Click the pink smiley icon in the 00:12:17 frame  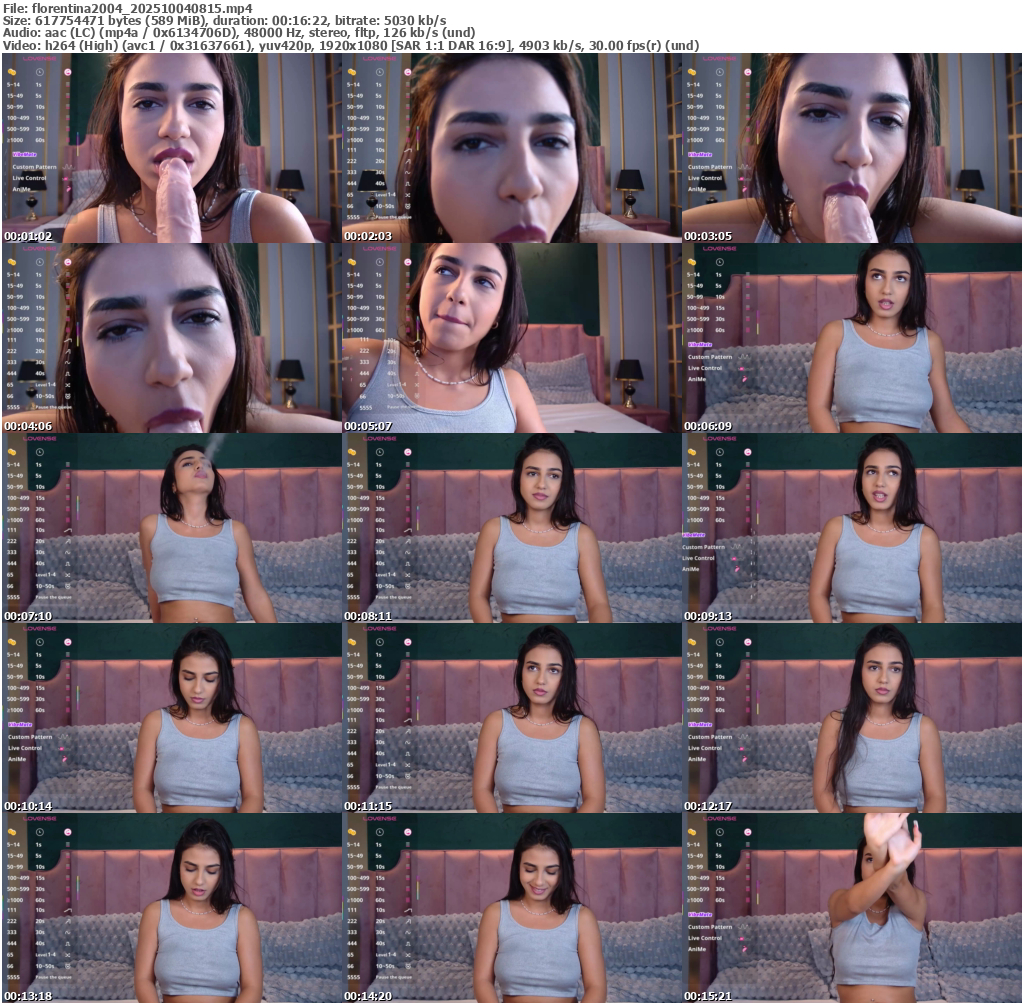pos(748,642)
